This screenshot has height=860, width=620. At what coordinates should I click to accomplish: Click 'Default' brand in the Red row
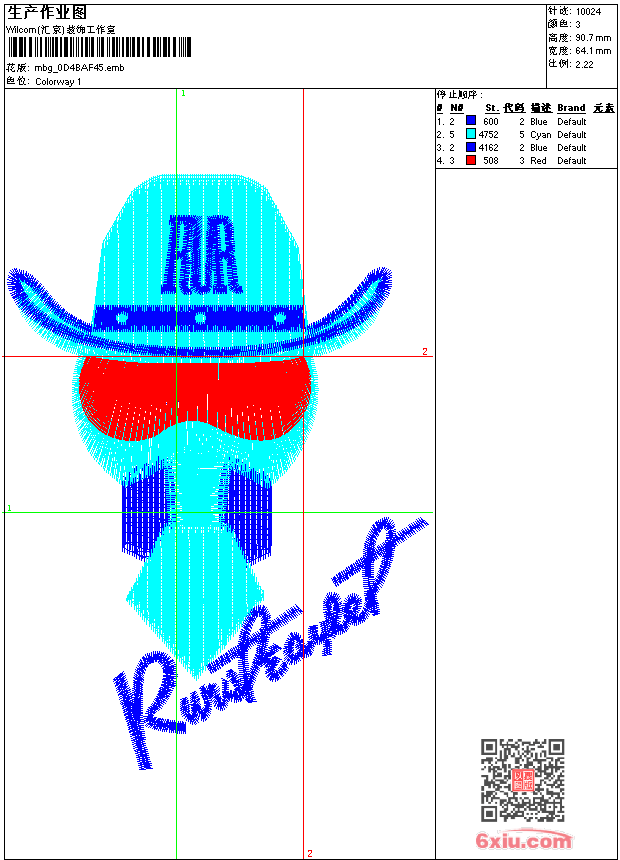tap(572, 161)
